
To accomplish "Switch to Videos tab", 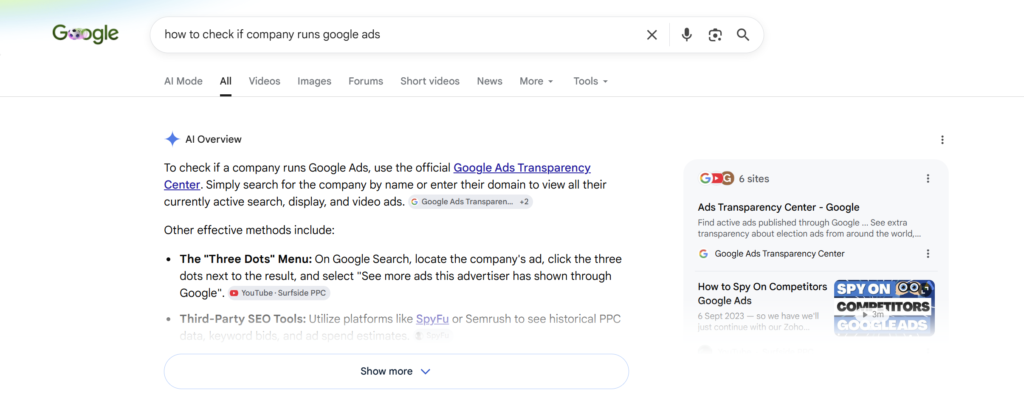I will [264, 81].
